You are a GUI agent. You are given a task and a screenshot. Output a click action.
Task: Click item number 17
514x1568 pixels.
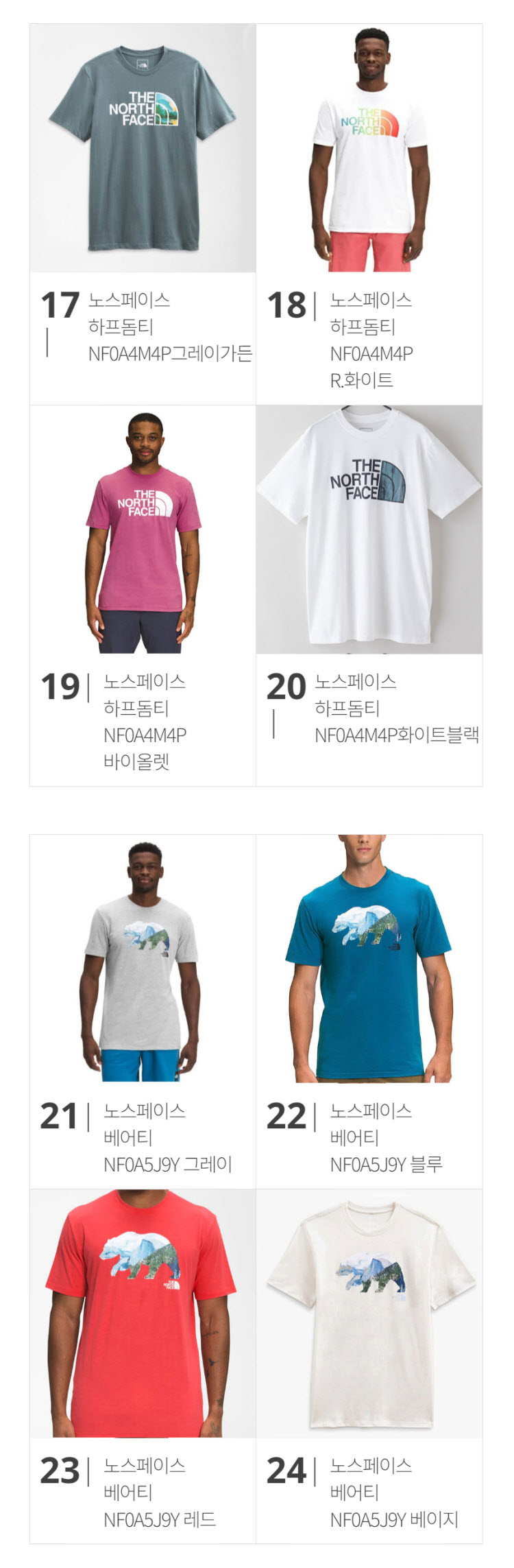(x=60, y=305)
